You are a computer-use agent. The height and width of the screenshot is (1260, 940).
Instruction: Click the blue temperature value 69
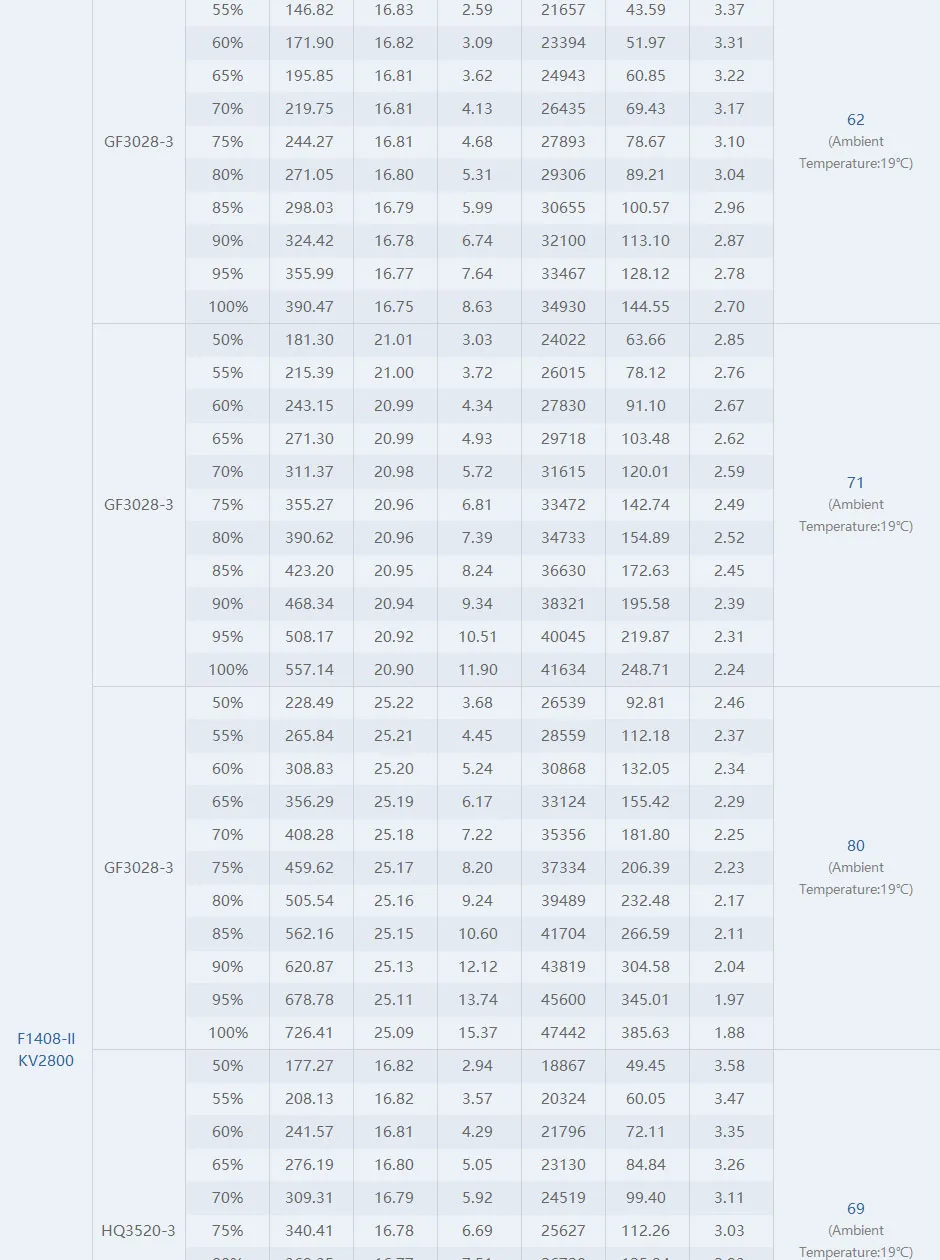pos(855,1209)
